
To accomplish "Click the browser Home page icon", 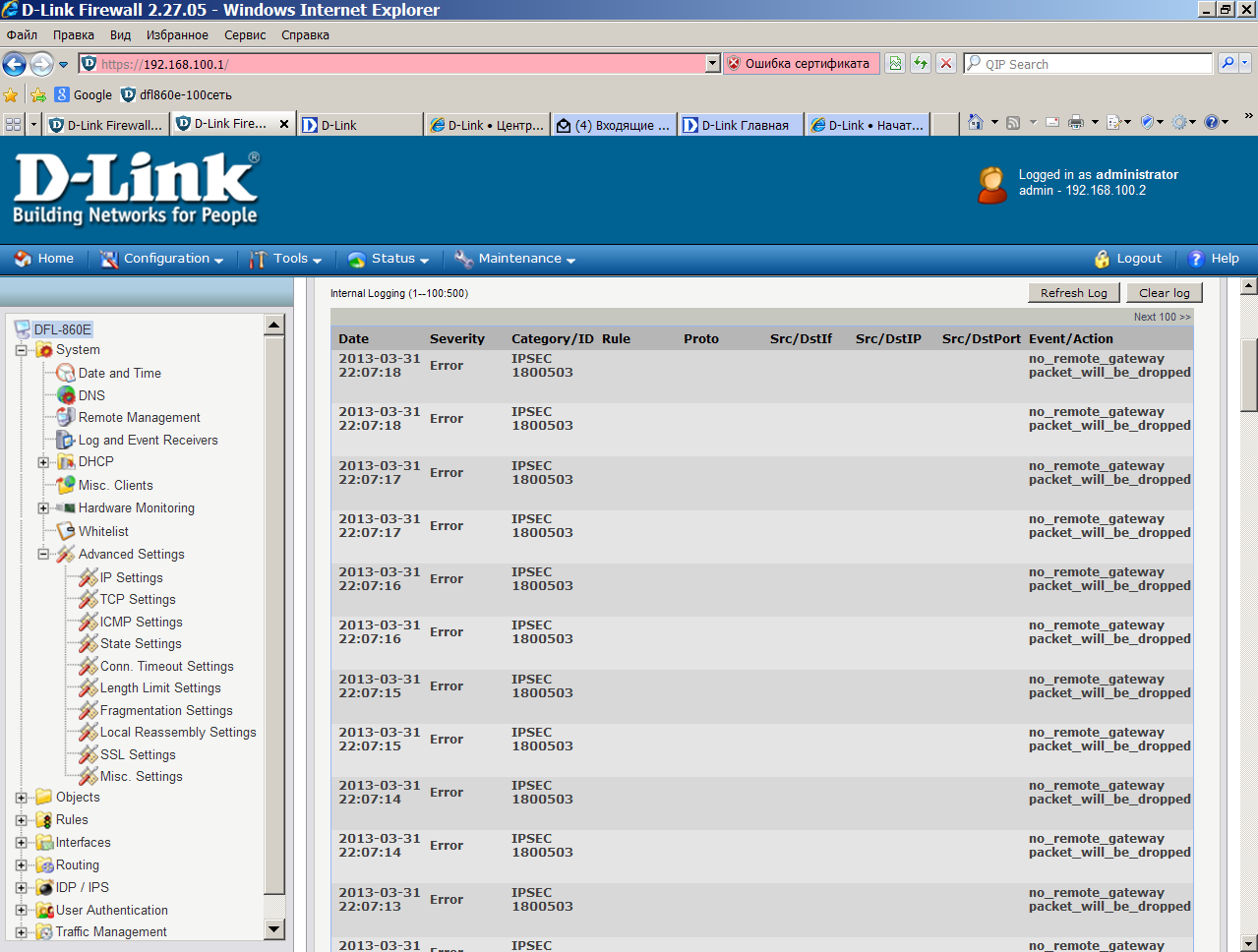I will pyautogui.click(x=976, y=123).
